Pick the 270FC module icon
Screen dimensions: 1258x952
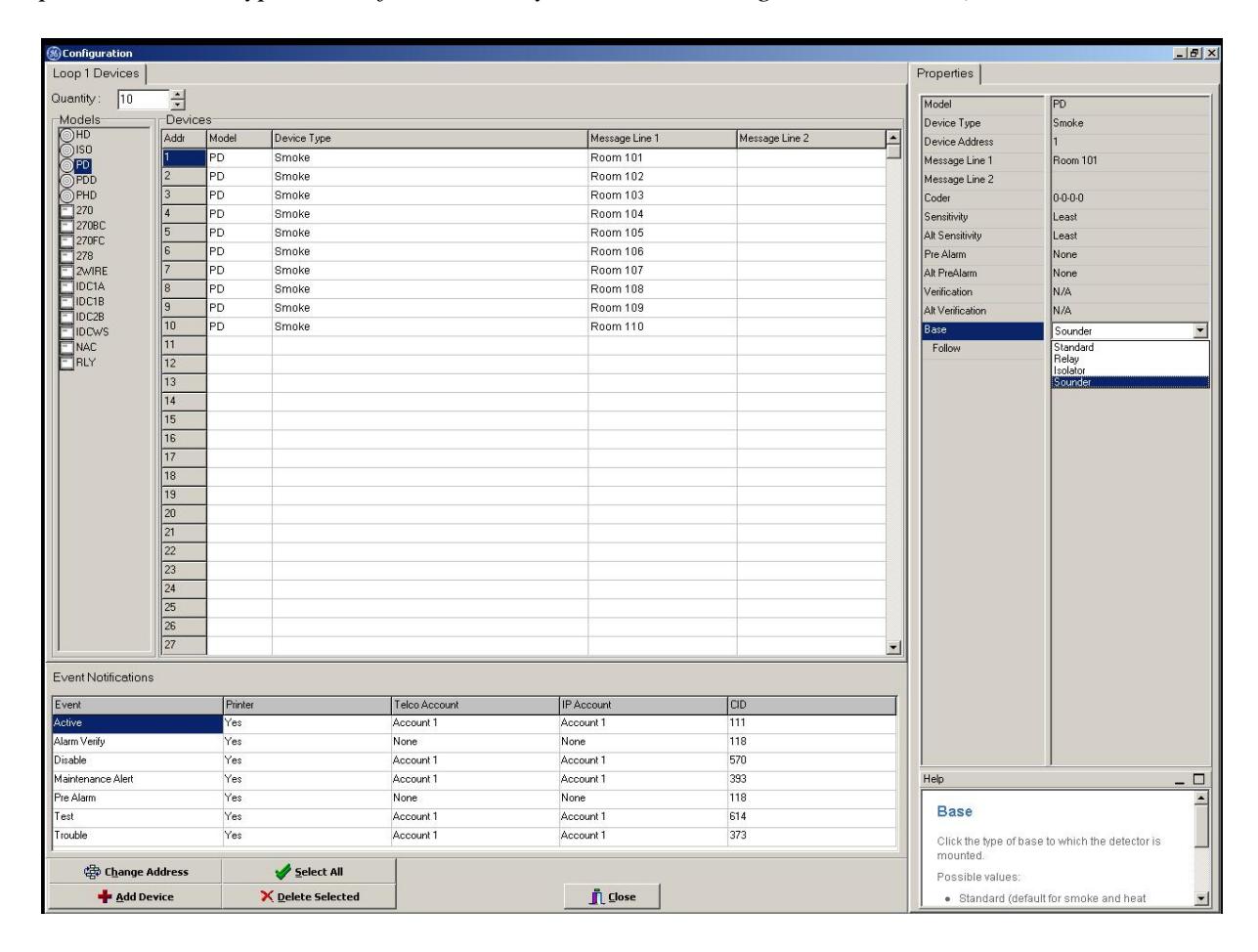click(67, 241)
